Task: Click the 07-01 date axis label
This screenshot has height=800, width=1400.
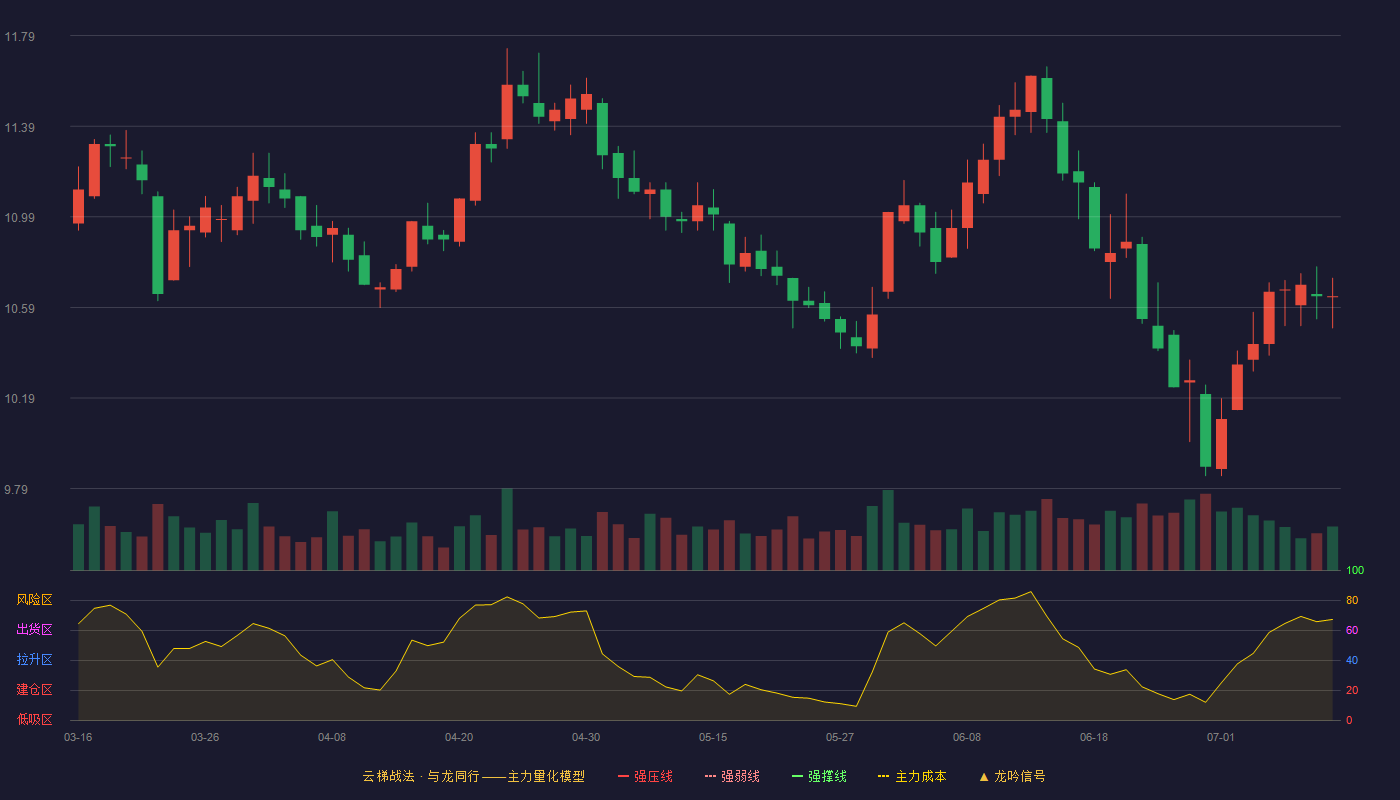Action: click(x=1221, y=737)
